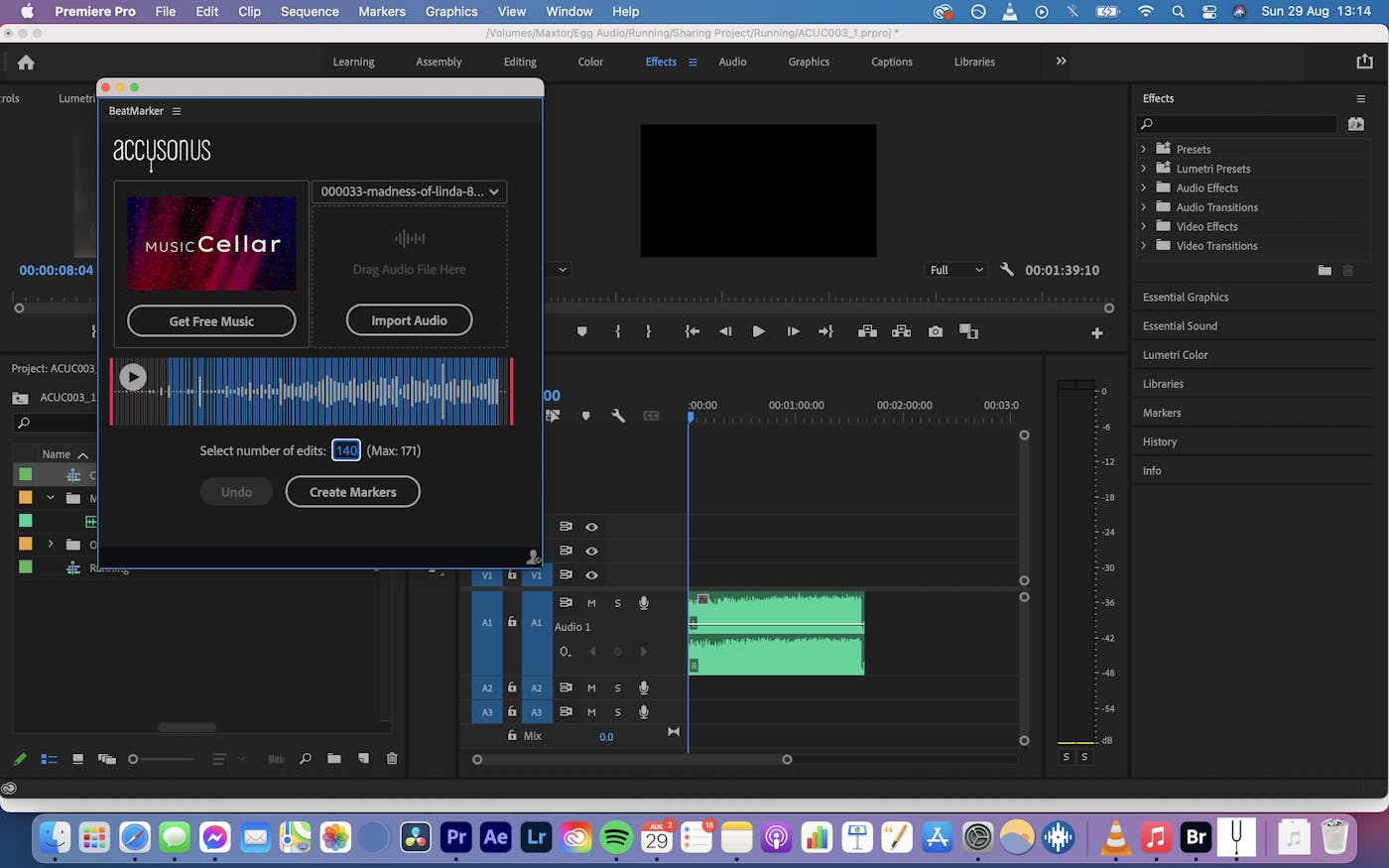Mute audio track A2
The width and height of the screenshot is (1389, 868).
[x=591, y=688]
